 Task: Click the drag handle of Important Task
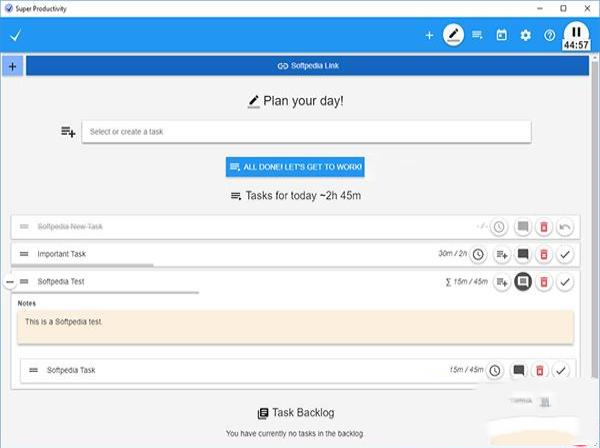point(24,254)
